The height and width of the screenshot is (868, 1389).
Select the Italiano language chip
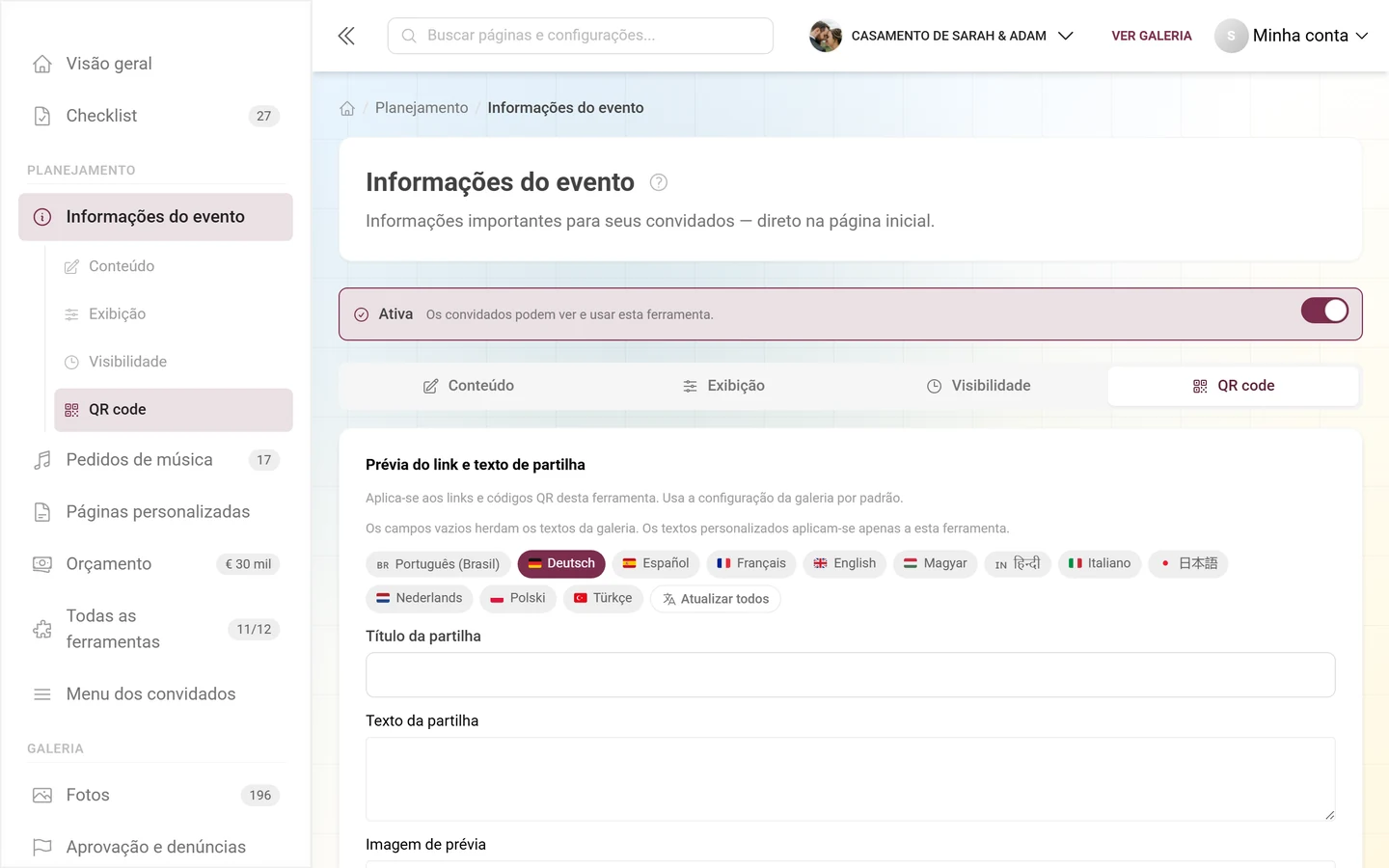(1100, 564)
